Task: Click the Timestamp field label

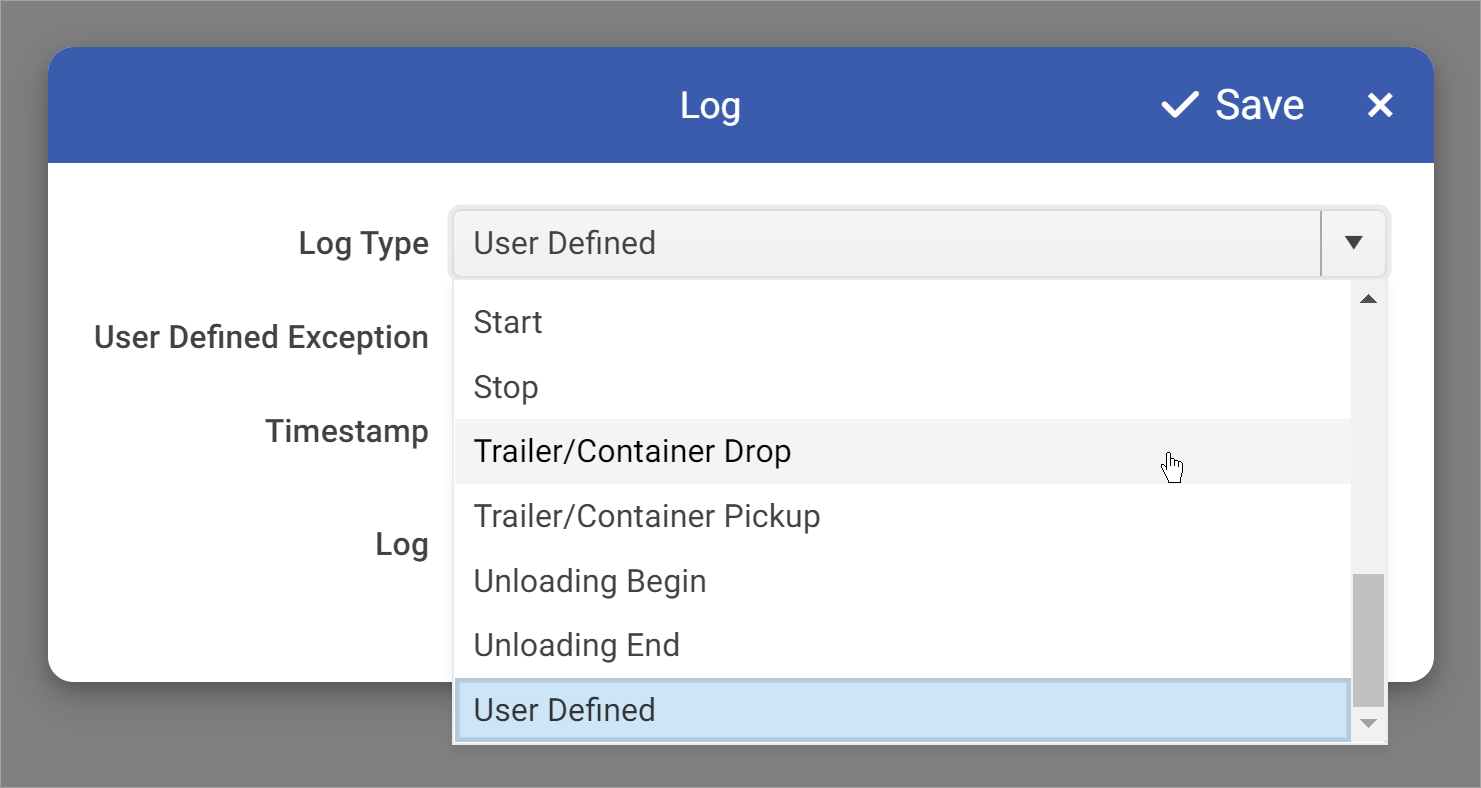Action: [x=347, y=432]
